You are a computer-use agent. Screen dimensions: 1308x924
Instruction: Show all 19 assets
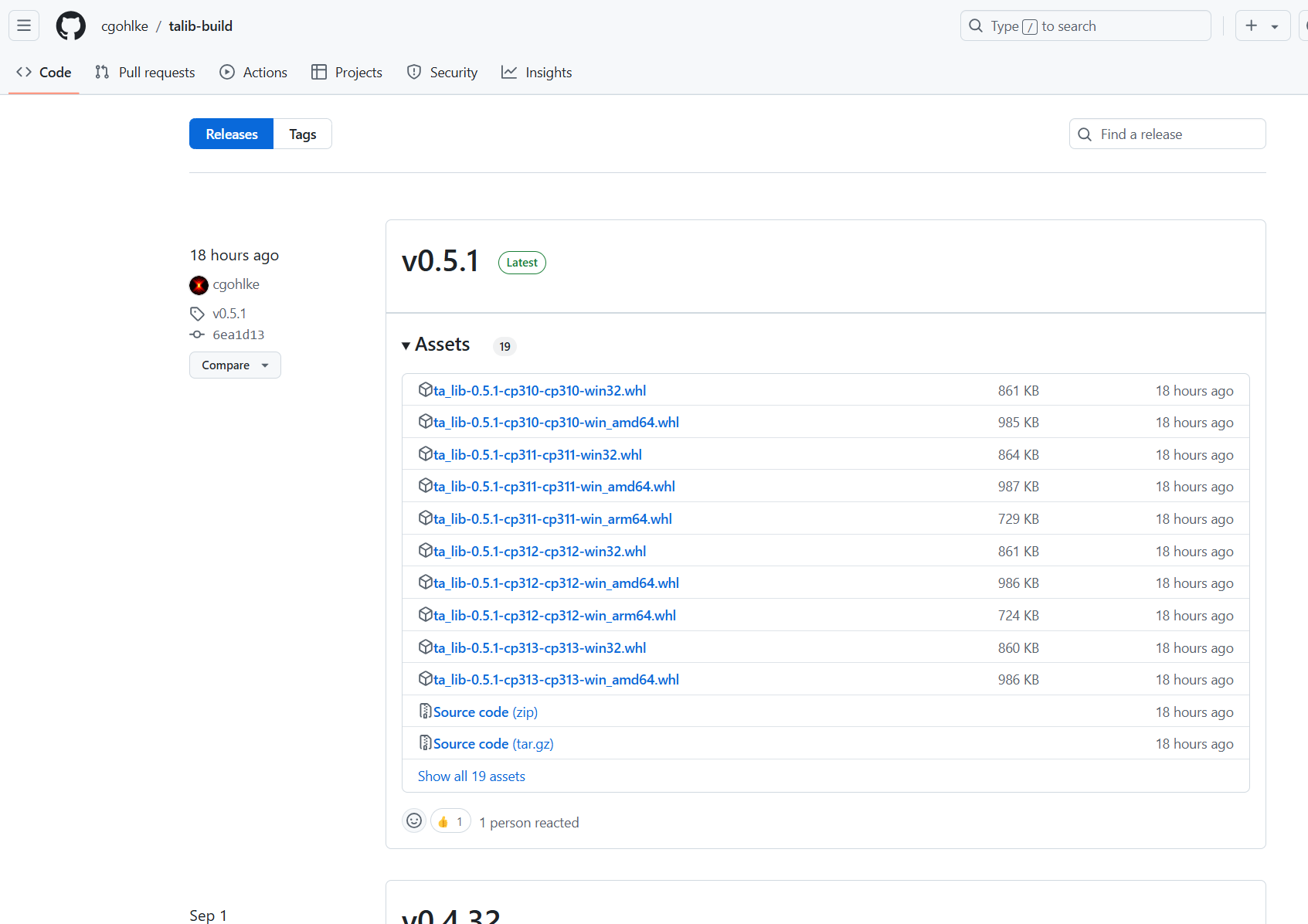click(x=471, y=776)
